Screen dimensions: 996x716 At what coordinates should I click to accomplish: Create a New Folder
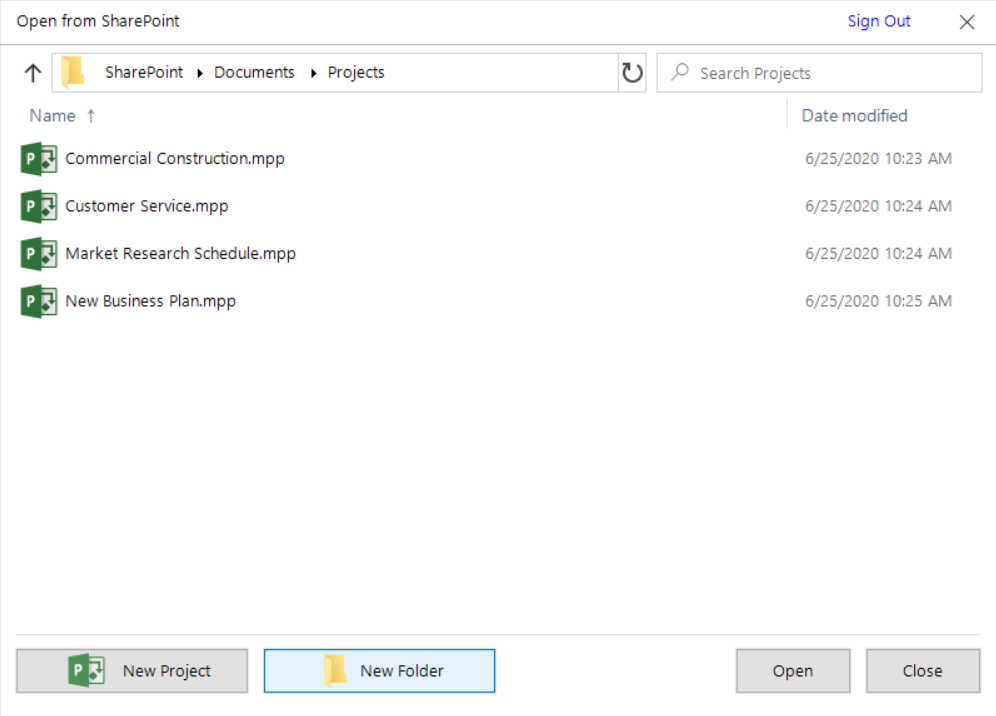[379, 671]
